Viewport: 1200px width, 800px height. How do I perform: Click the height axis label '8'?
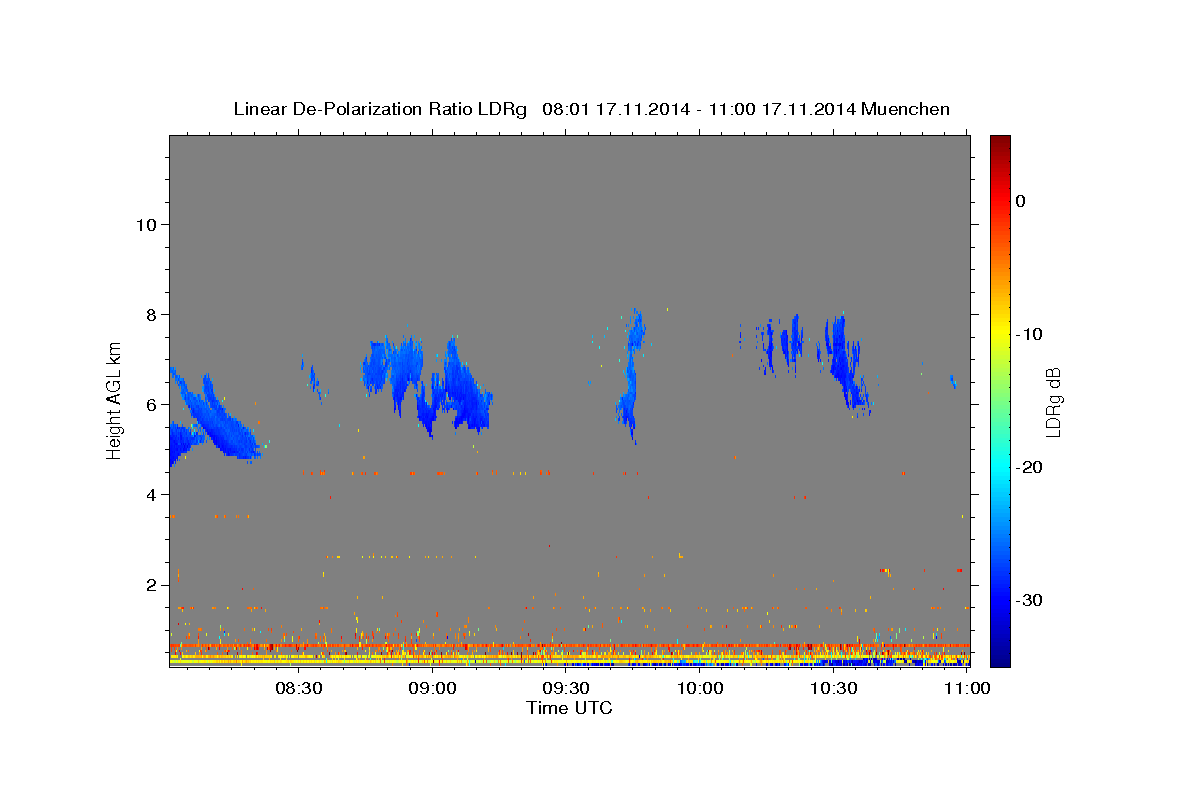point(150,314)
